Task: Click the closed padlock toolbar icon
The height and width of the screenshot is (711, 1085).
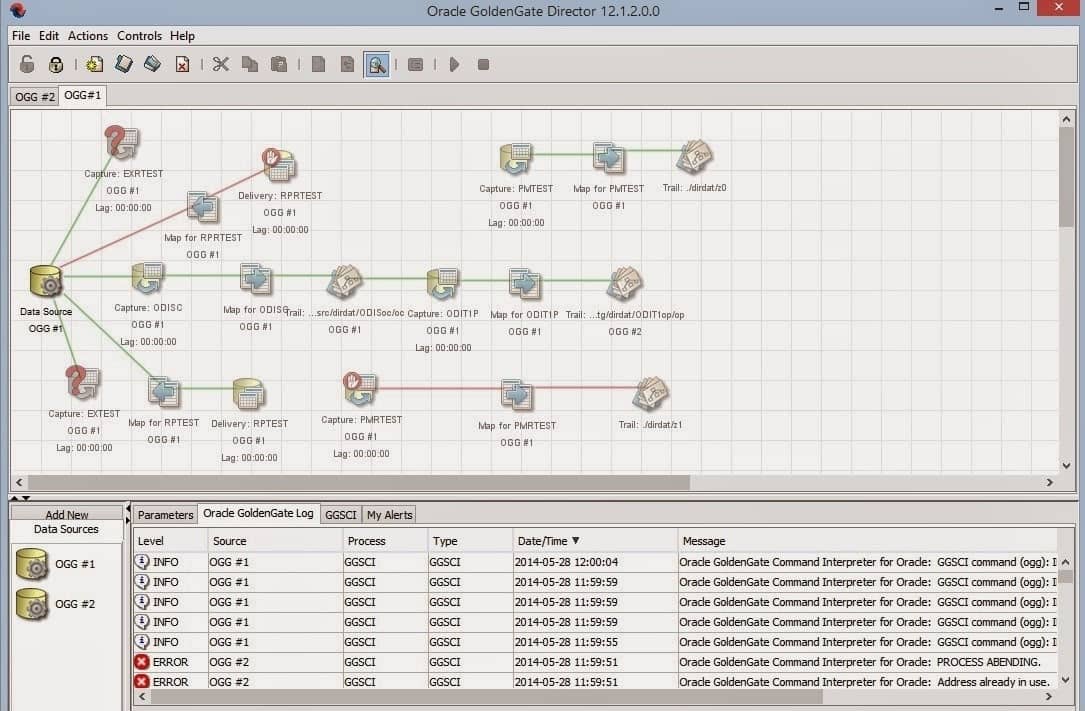Action: (x=56, y=64)
